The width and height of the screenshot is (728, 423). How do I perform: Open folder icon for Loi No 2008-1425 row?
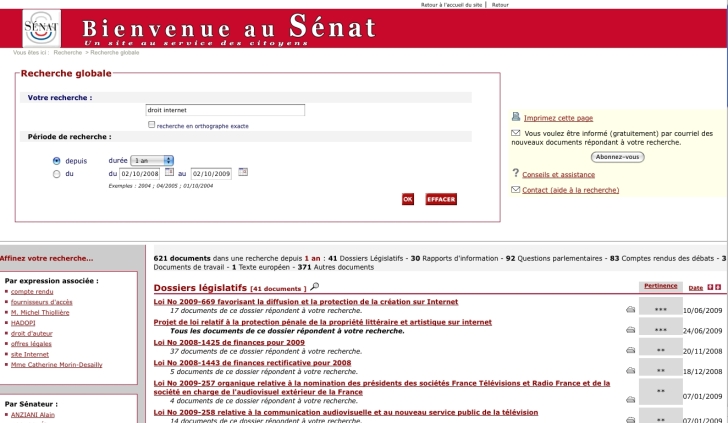tap(630, 351)
